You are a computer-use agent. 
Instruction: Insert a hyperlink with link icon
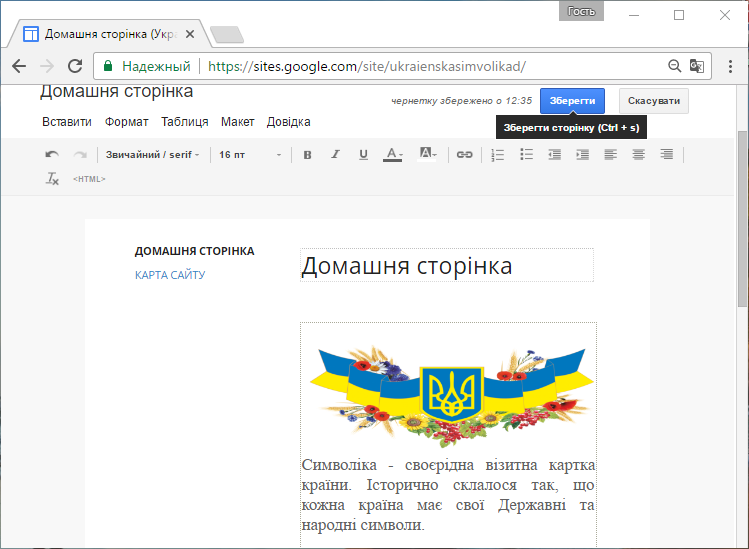click(464, 154)
